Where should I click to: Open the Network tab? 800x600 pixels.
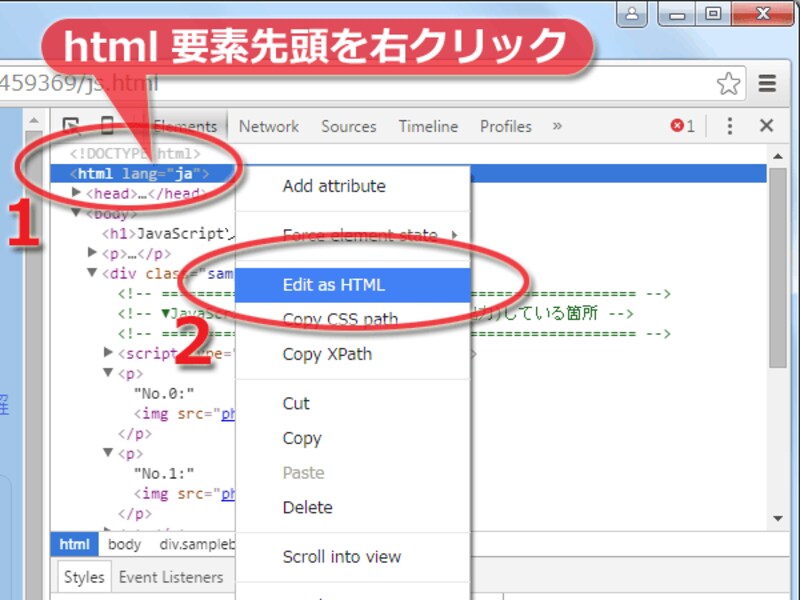point(269,126)
